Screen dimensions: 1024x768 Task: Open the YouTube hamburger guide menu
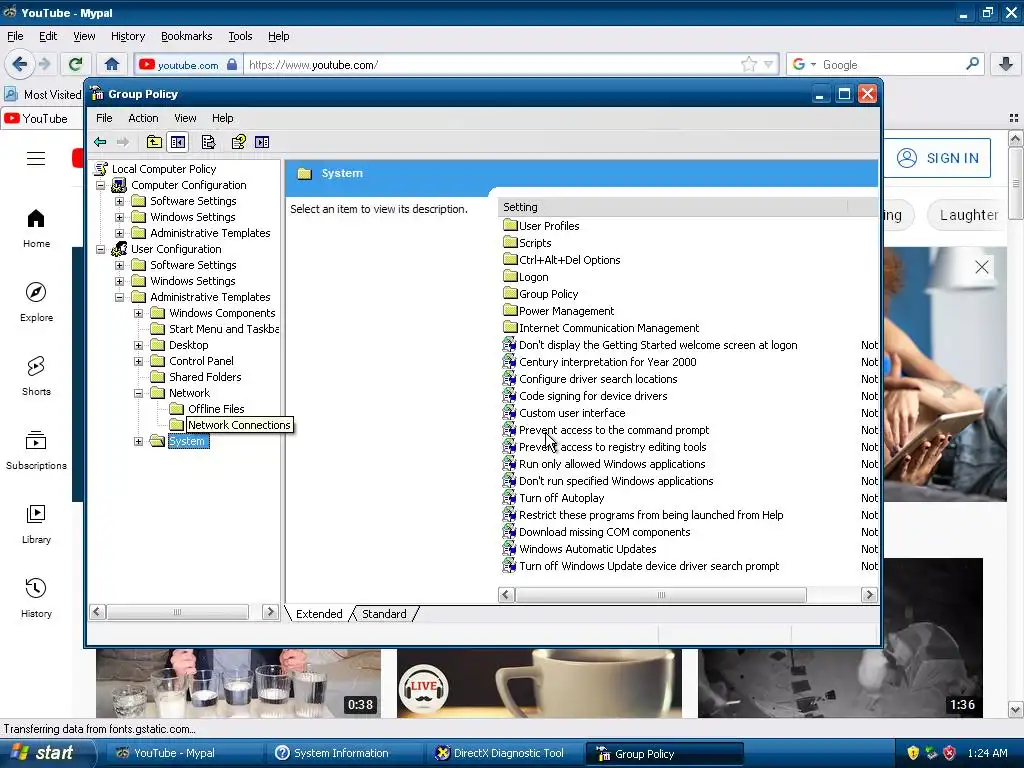[36, 159]
